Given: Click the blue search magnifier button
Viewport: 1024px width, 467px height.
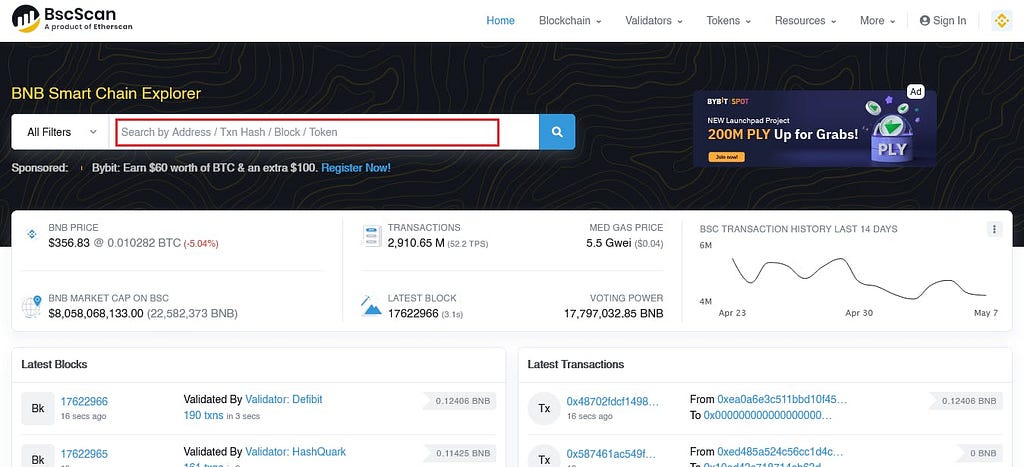Looking at the screenshot, I should (557, 132).
